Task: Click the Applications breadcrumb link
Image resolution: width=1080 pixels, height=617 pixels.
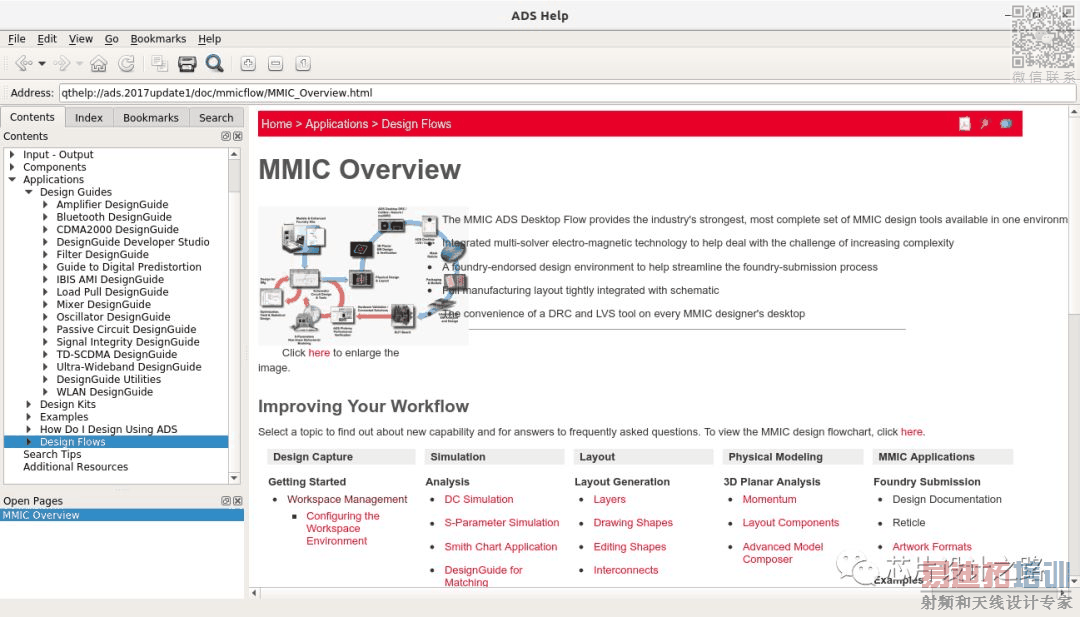Action: (337, 124)
